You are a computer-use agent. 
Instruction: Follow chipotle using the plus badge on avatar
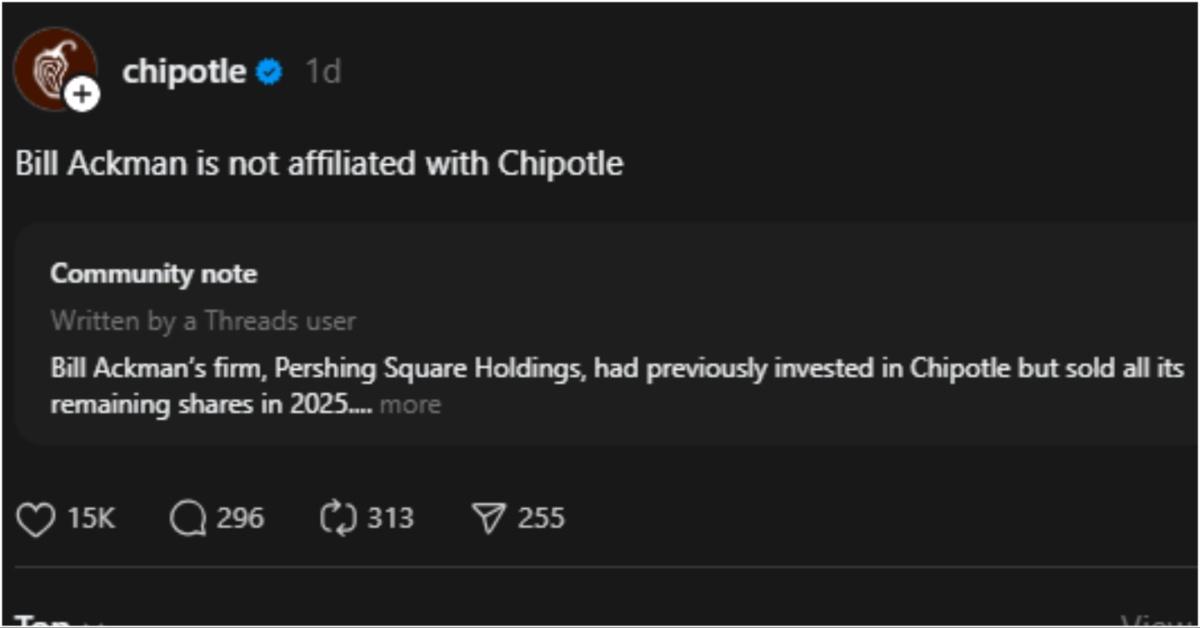tap(79, 94)
